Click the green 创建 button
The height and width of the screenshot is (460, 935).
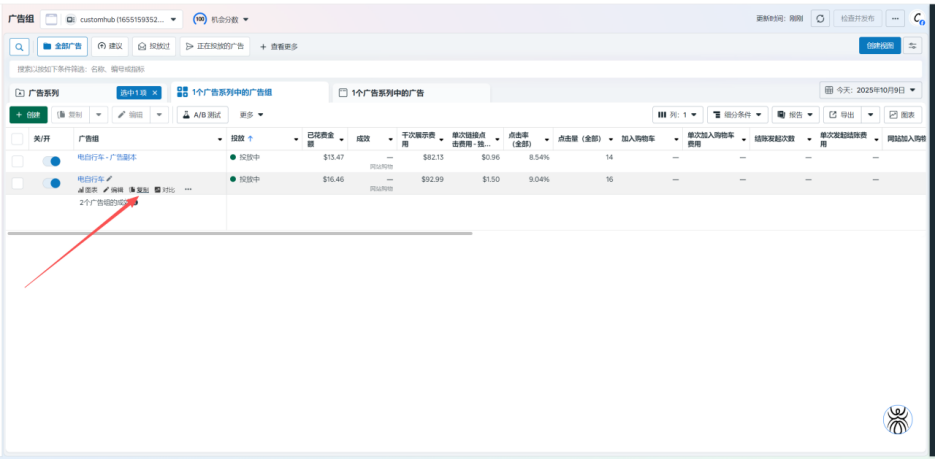pos(28,115)
